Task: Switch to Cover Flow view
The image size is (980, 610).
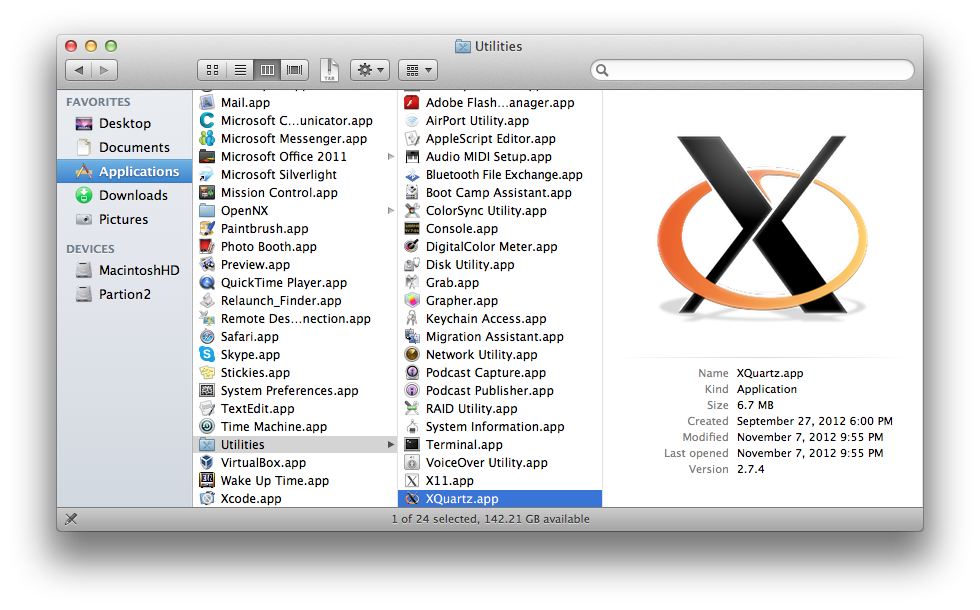Action: [x=294, y=70]
